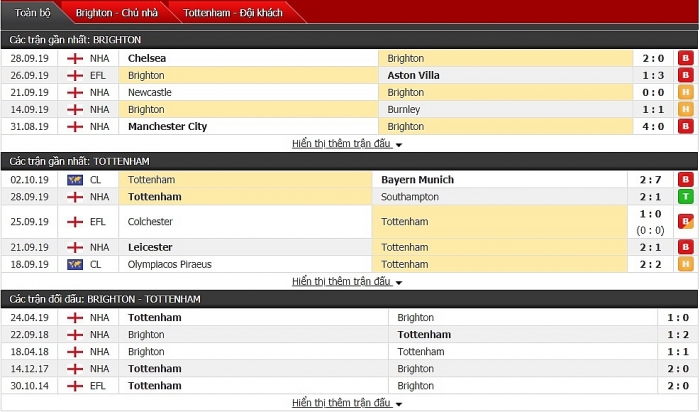The height and width of the screenshot is (412, 700).
Task: Click the 4 : 0 score for Manchester City match
Action: [653, 126]
